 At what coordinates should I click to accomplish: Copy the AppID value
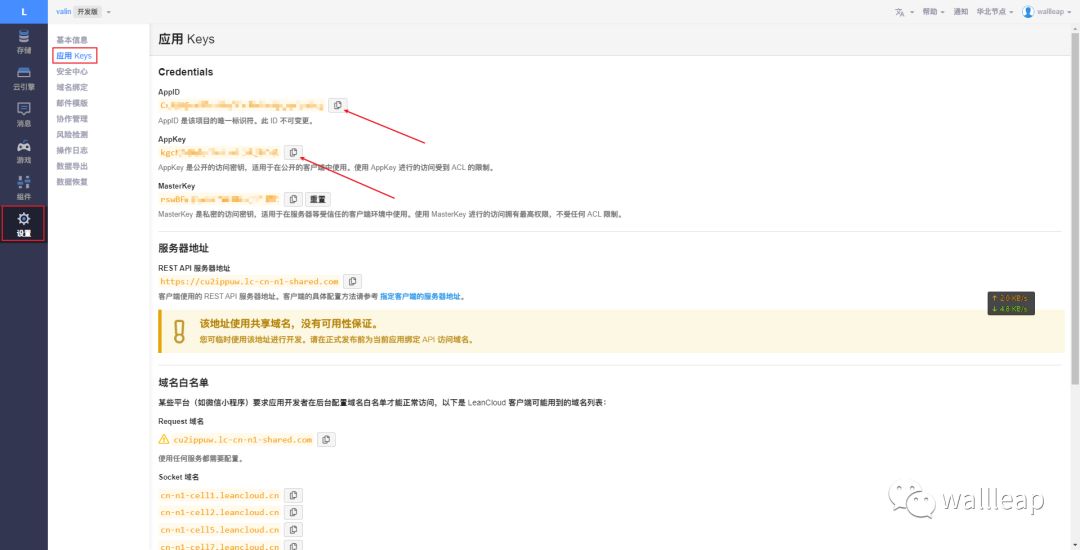338,105
